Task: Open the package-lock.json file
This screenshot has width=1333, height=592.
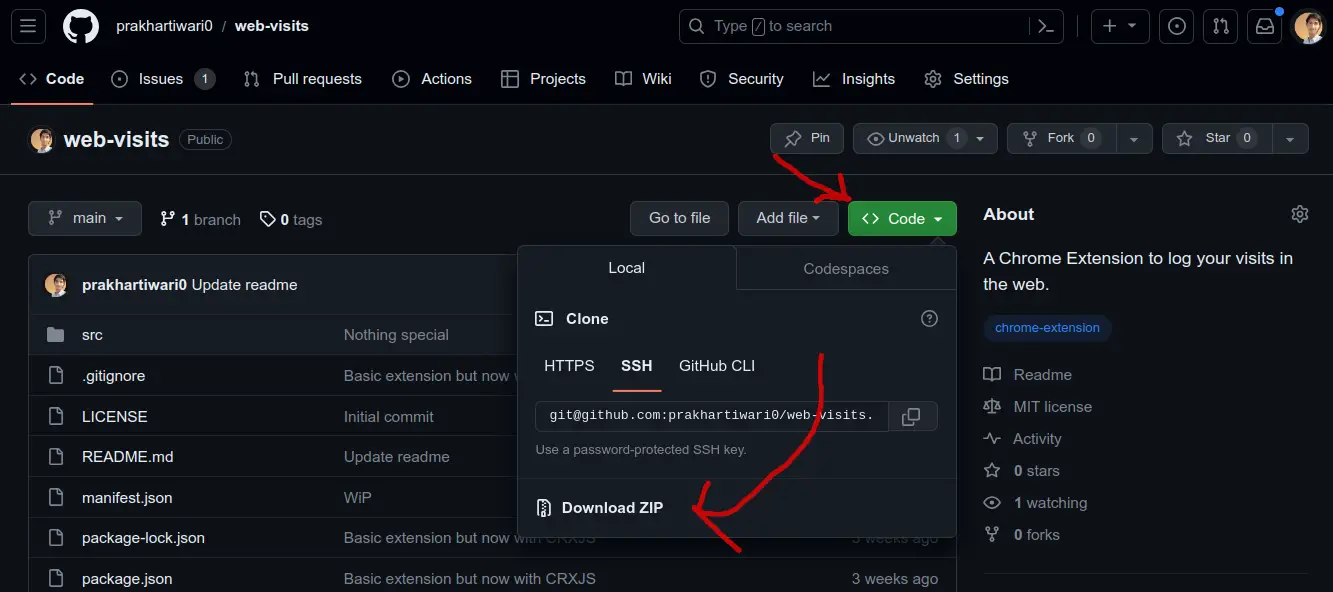Action: point(143,538)
